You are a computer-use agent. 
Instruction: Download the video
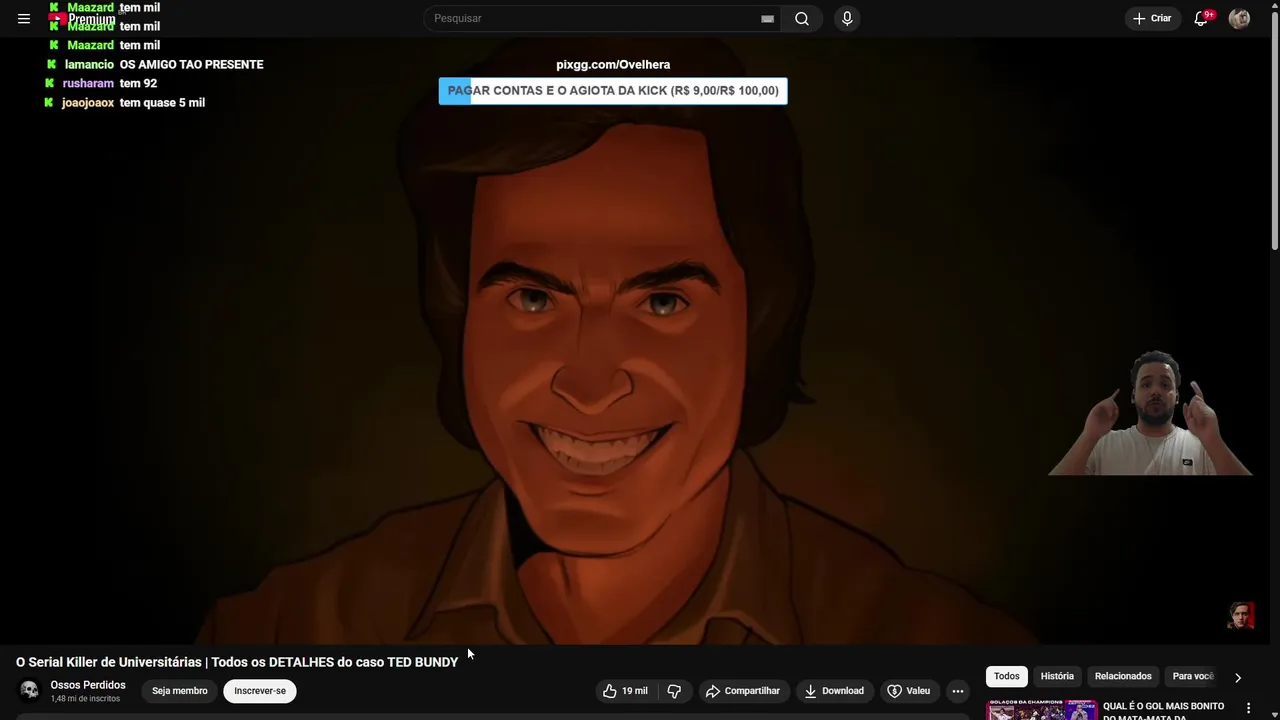point(834,691)
